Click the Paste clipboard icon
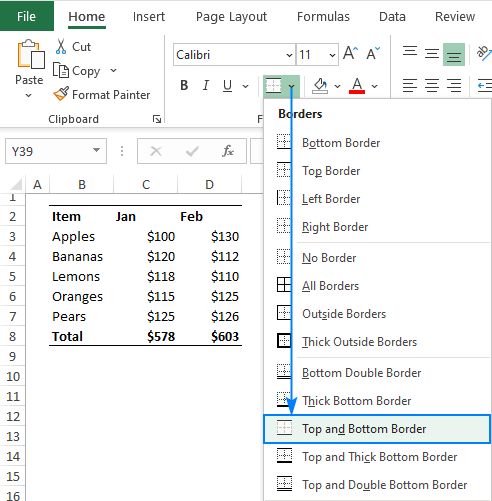 [31, 54]
